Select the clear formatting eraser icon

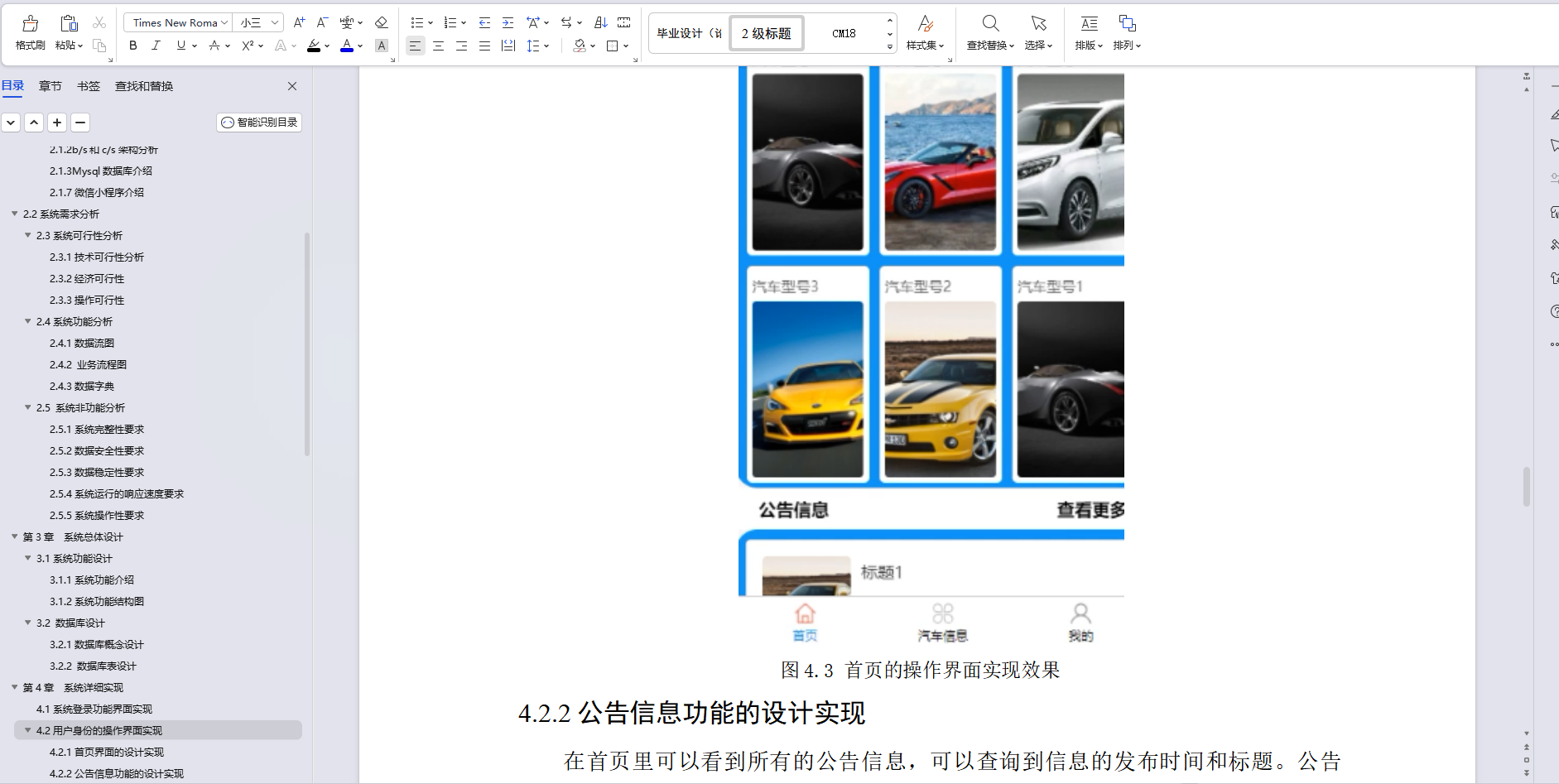point(381,22)
